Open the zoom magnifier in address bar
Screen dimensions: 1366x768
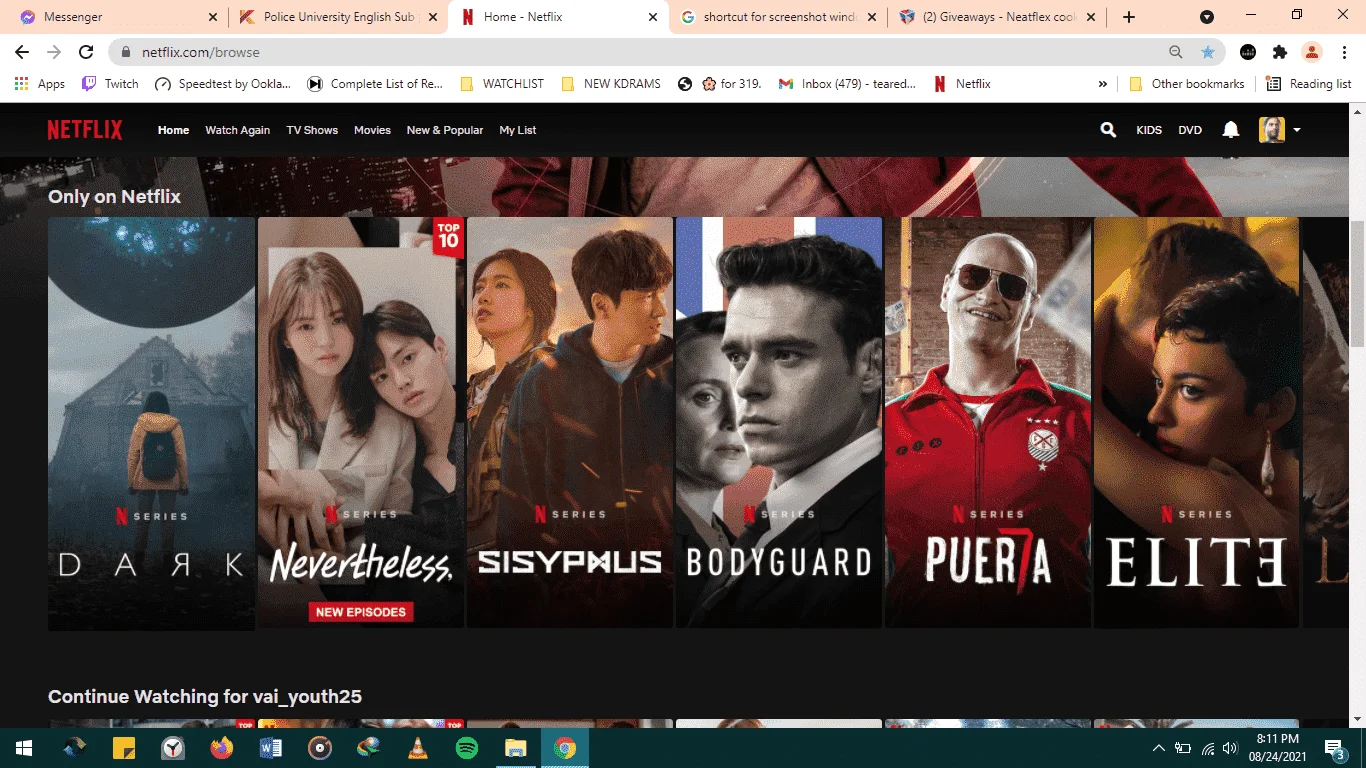1176,52
